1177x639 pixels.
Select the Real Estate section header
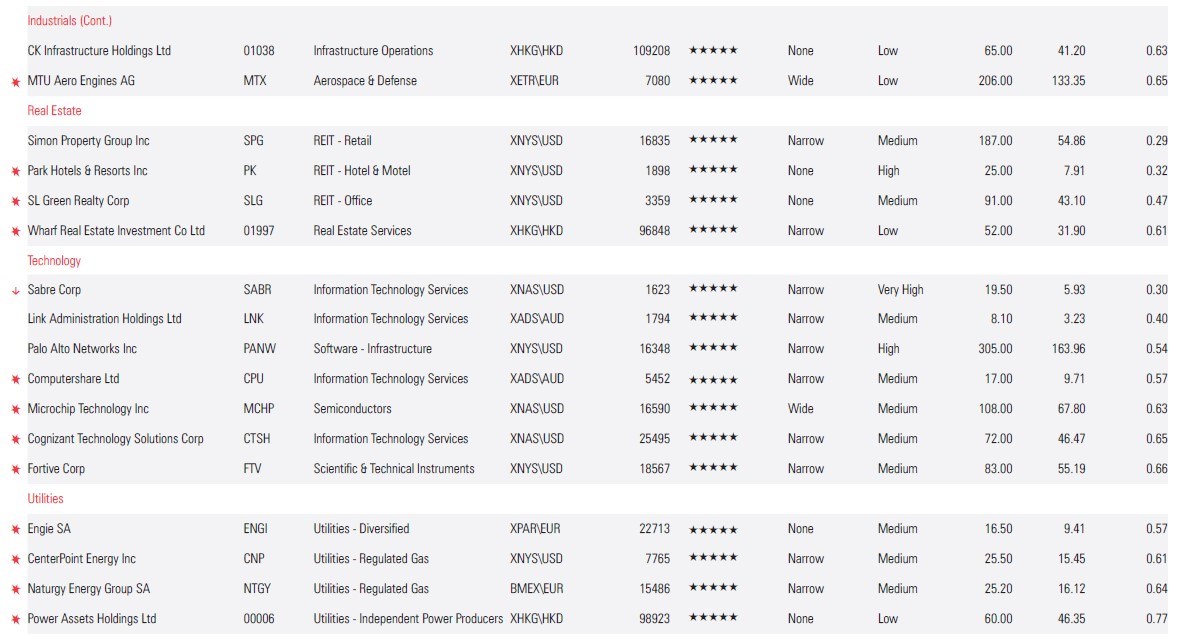(x=54, y=111)
